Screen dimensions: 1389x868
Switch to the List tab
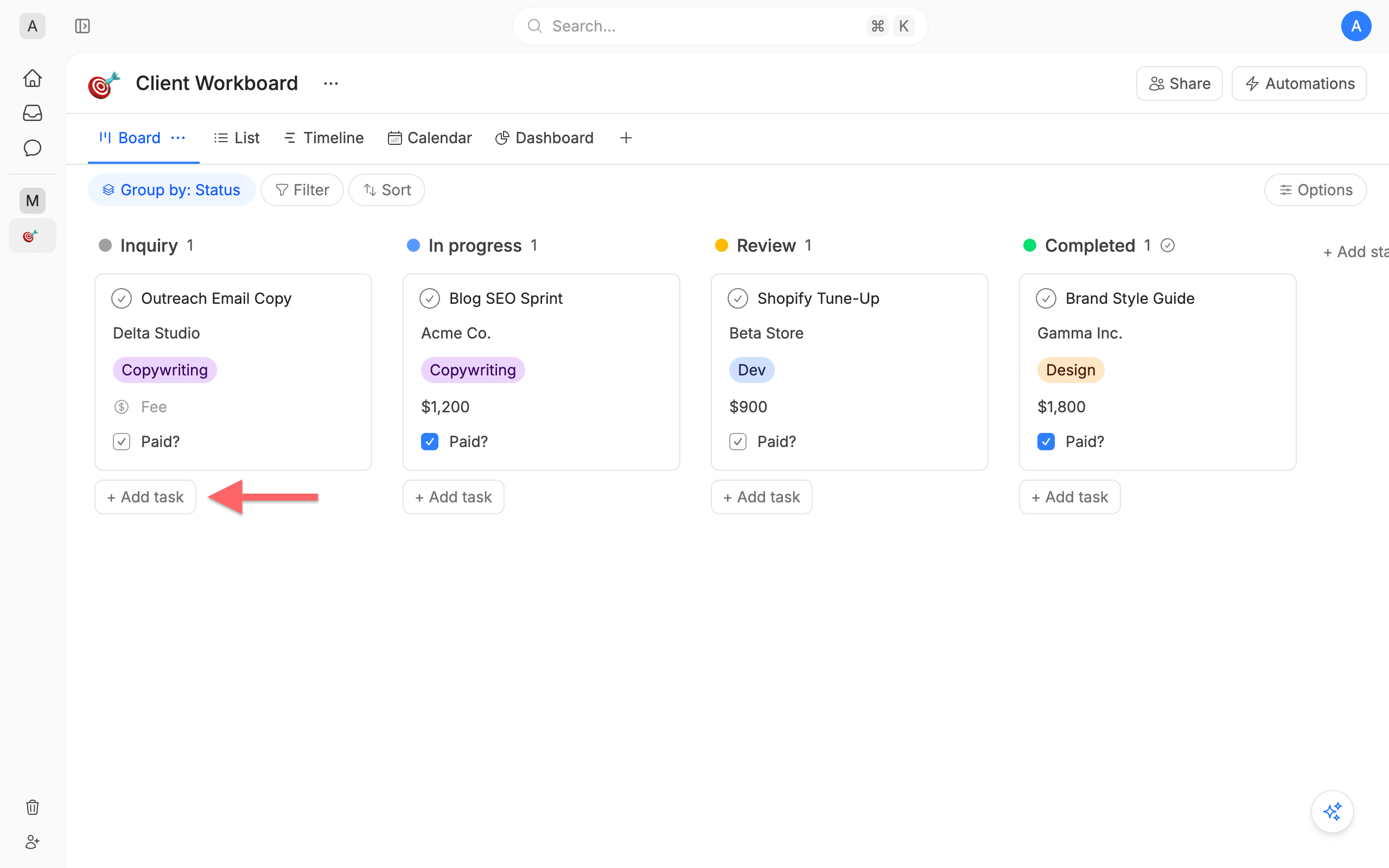pos(237,138)
